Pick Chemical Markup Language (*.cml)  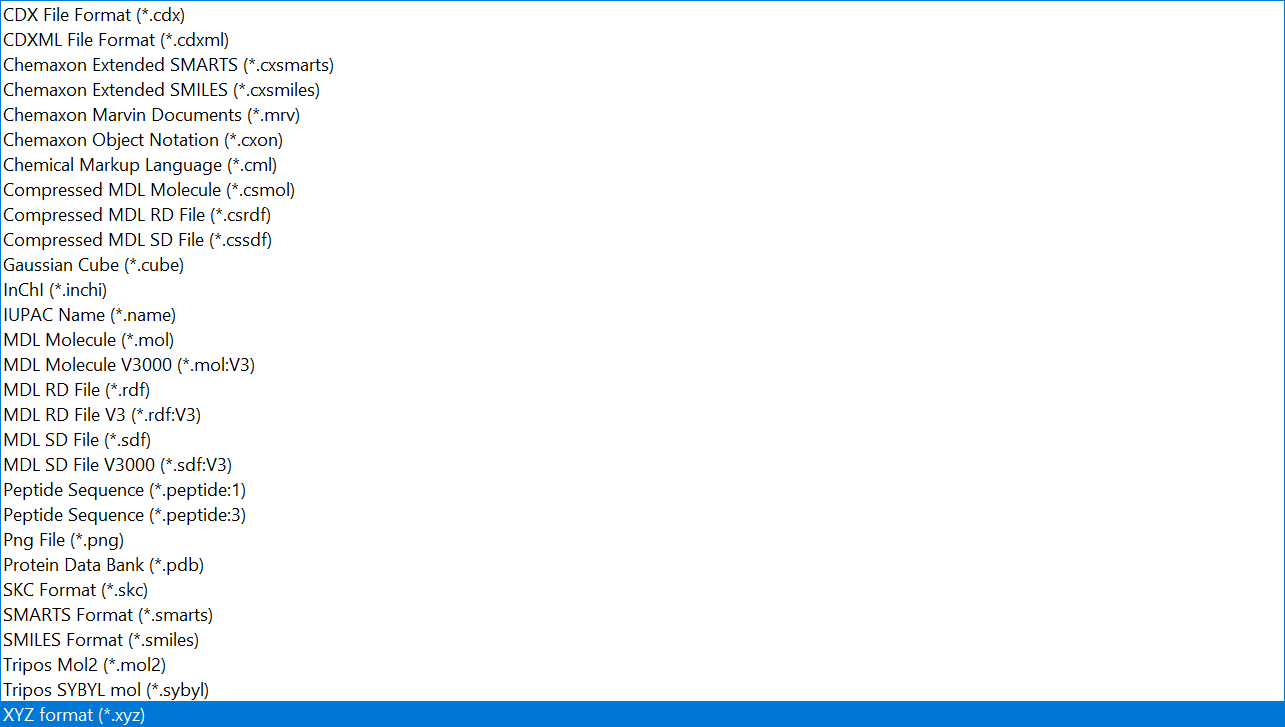click(x=642, y=165)
